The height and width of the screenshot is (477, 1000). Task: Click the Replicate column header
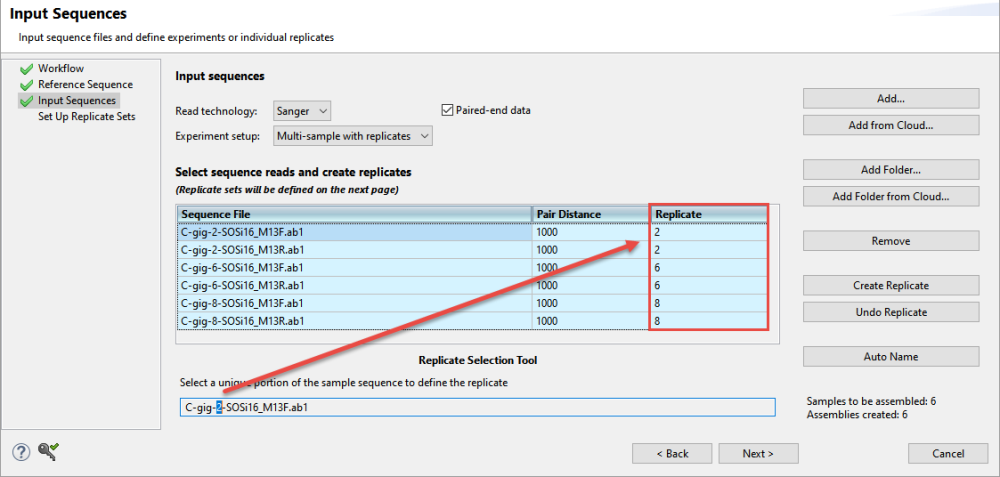point(709,214)
